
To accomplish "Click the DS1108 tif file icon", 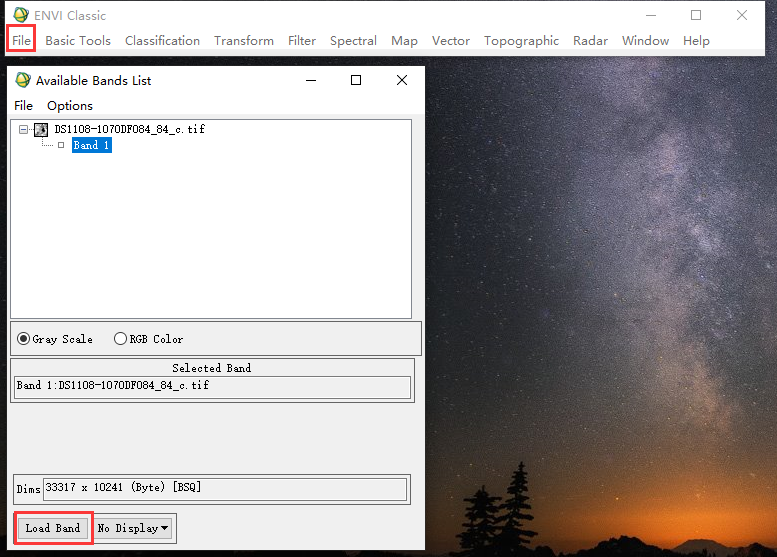I will tap(41, 130).
